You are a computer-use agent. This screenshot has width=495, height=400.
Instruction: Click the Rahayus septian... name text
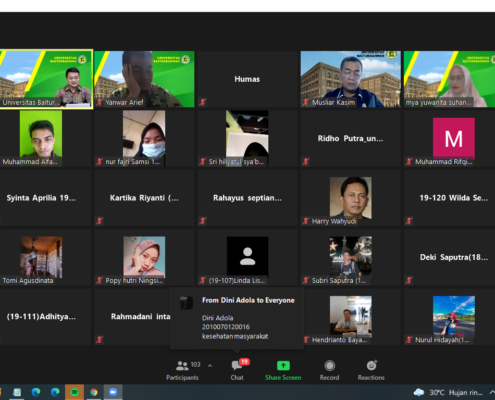click(x=247, y=198)
